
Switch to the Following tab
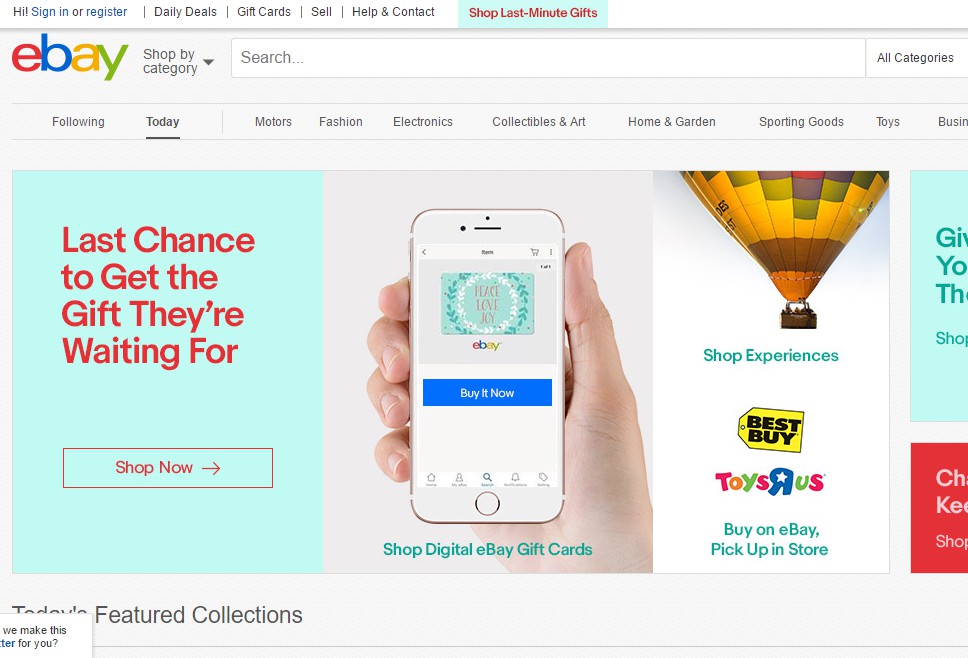[x=78, y=122]
